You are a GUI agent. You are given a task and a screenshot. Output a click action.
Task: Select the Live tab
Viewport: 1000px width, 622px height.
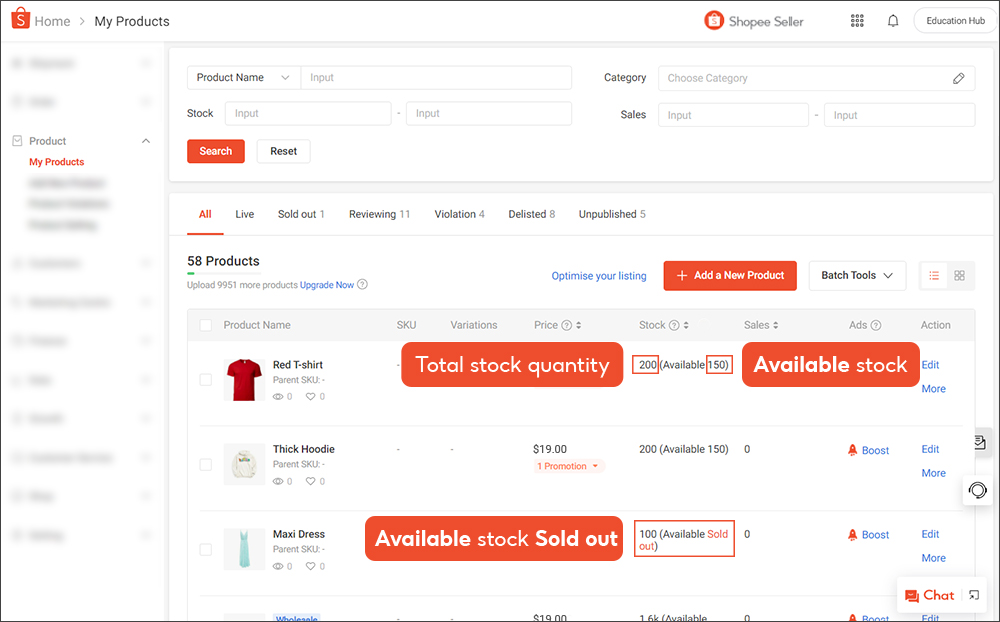(x=244, y=214)
